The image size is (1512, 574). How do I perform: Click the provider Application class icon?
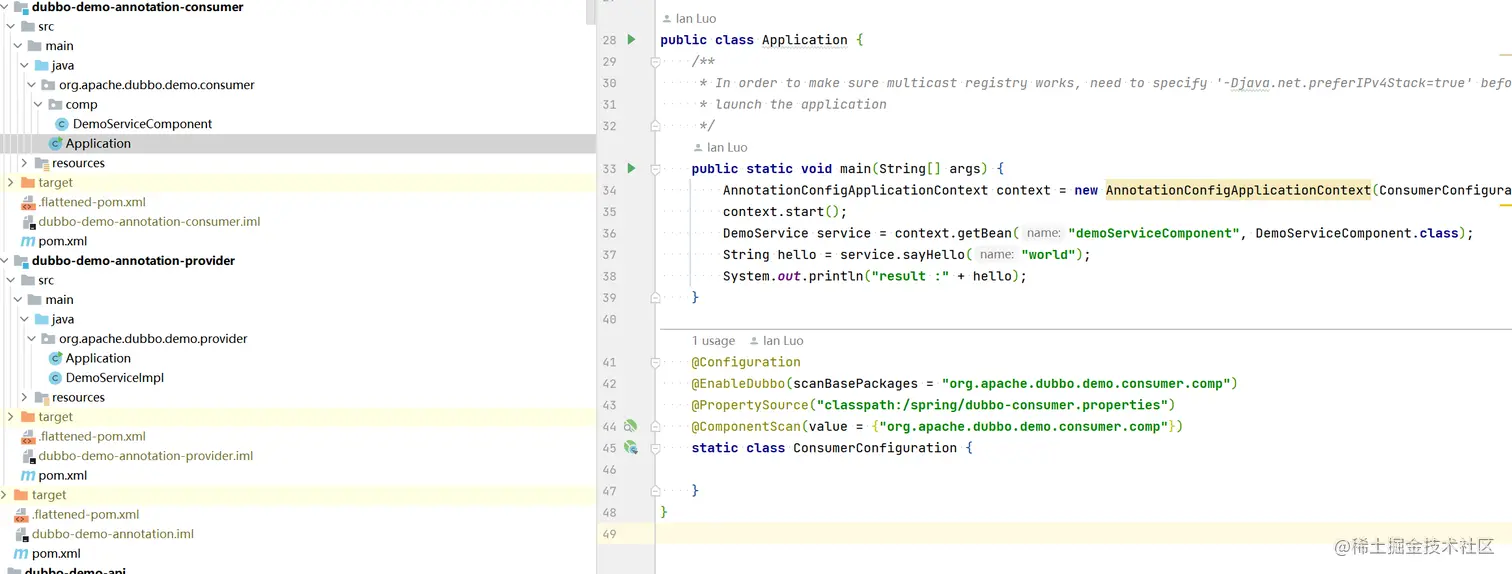pos(55,358)
